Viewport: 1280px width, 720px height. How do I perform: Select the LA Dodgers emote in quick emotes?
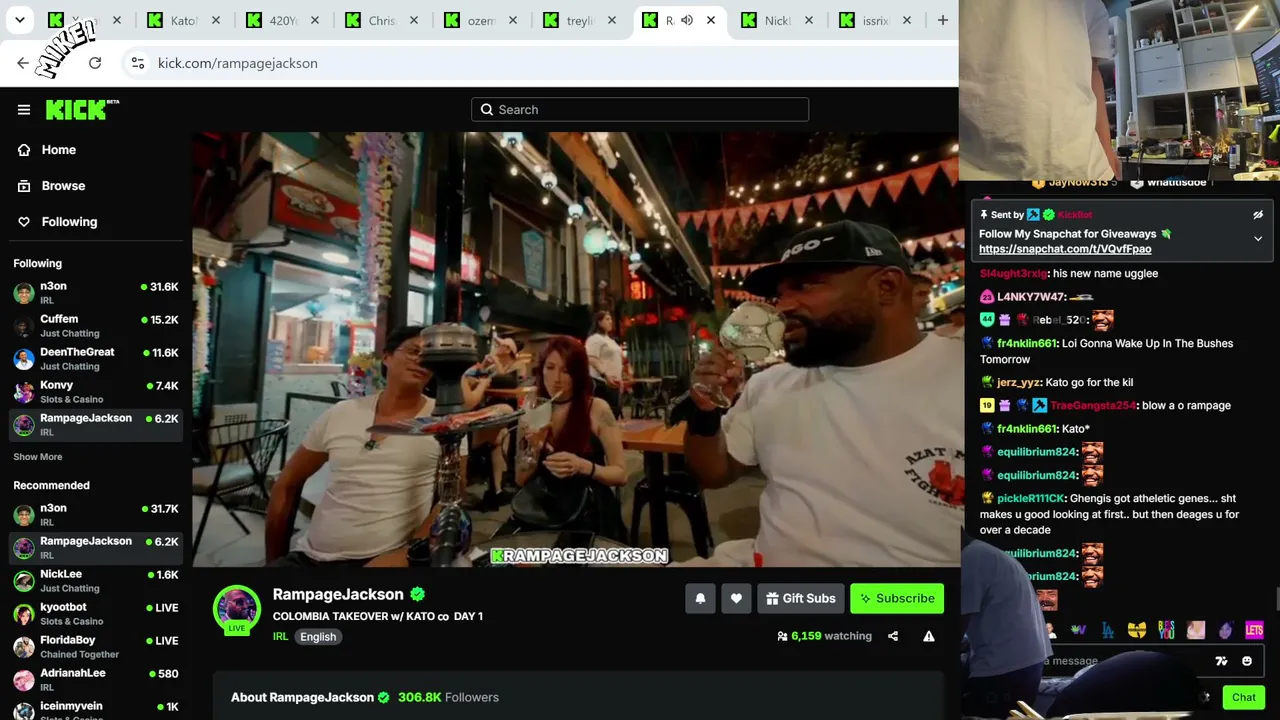click(1108, 630)
